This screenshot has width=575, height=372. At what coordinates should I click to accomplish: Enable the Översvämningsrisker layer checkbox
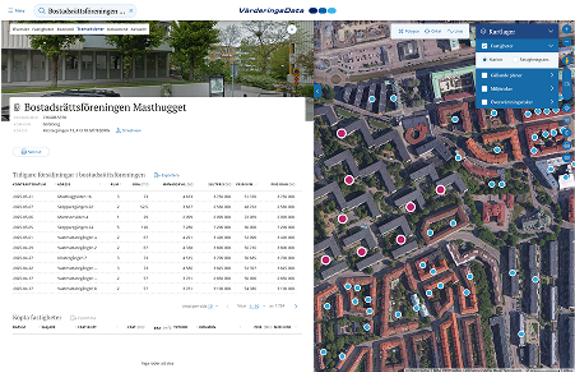click(484, 102)
